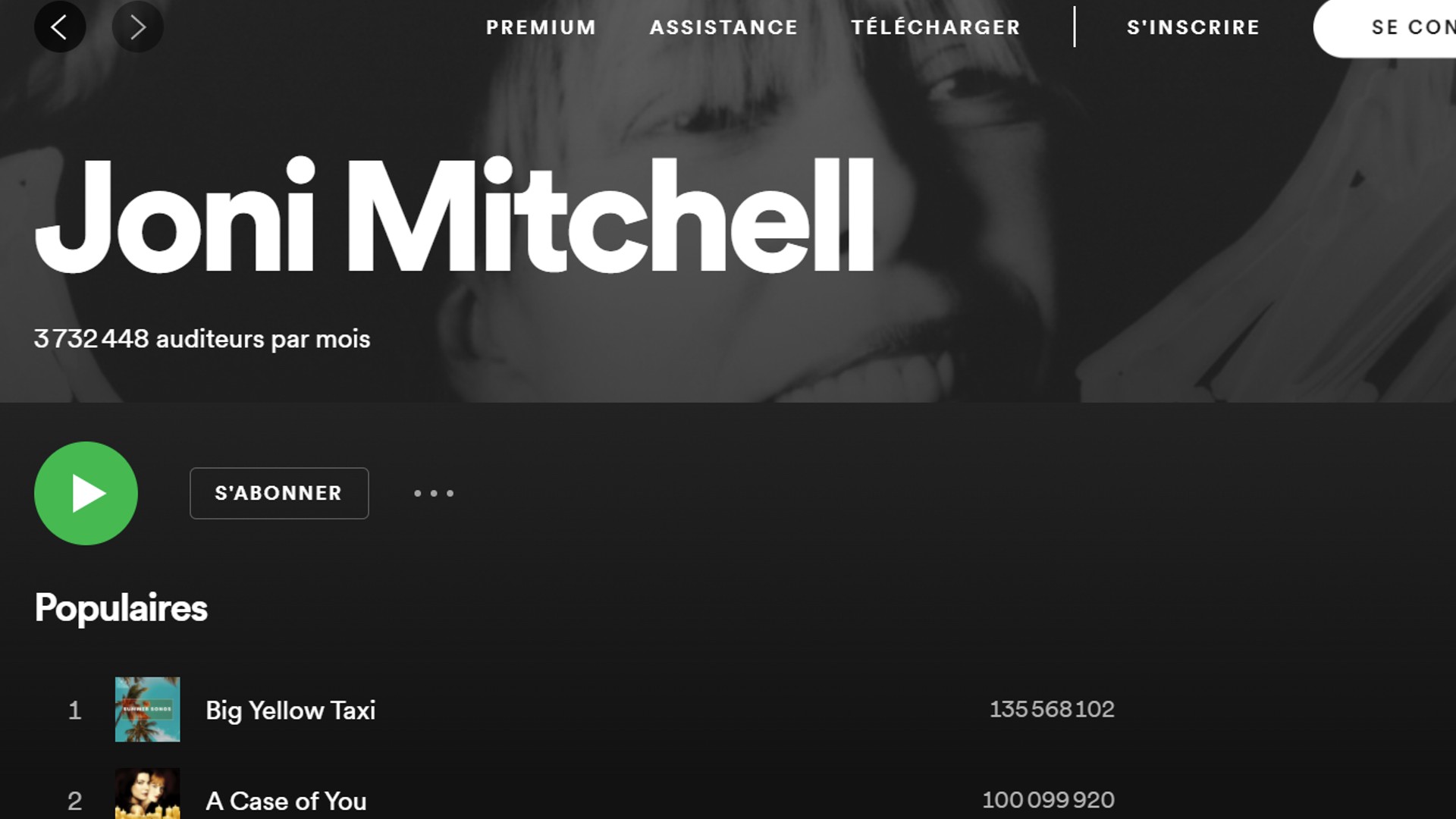The height and width of the screenshot is (819, 1456).
Task: Select the A Case of You track
Action: click(x=286, y=801)
